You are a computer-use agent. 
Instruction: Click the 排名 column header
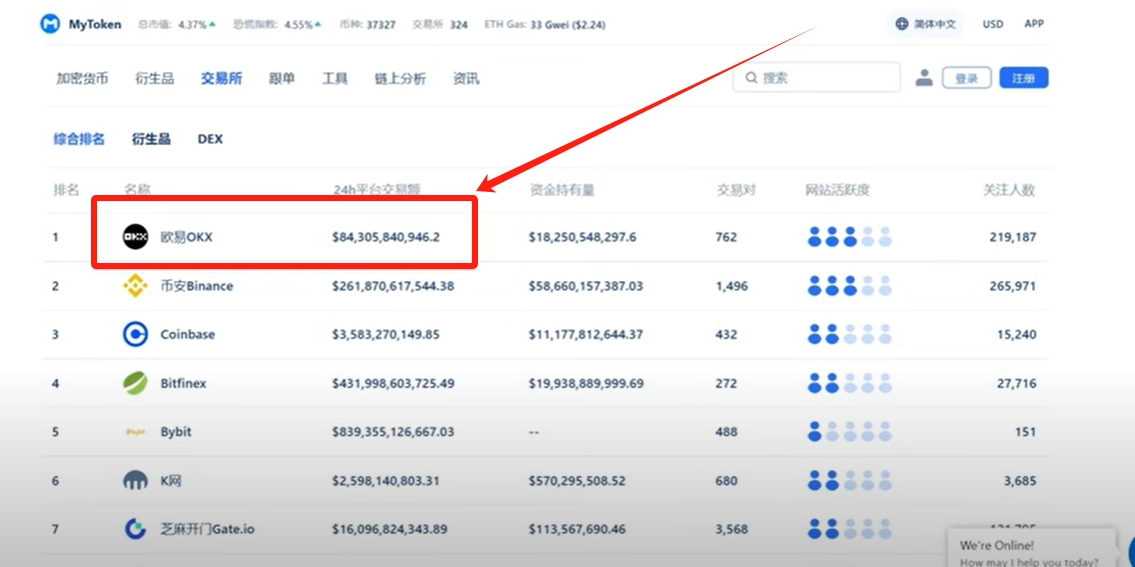click(x=66, y=190)
